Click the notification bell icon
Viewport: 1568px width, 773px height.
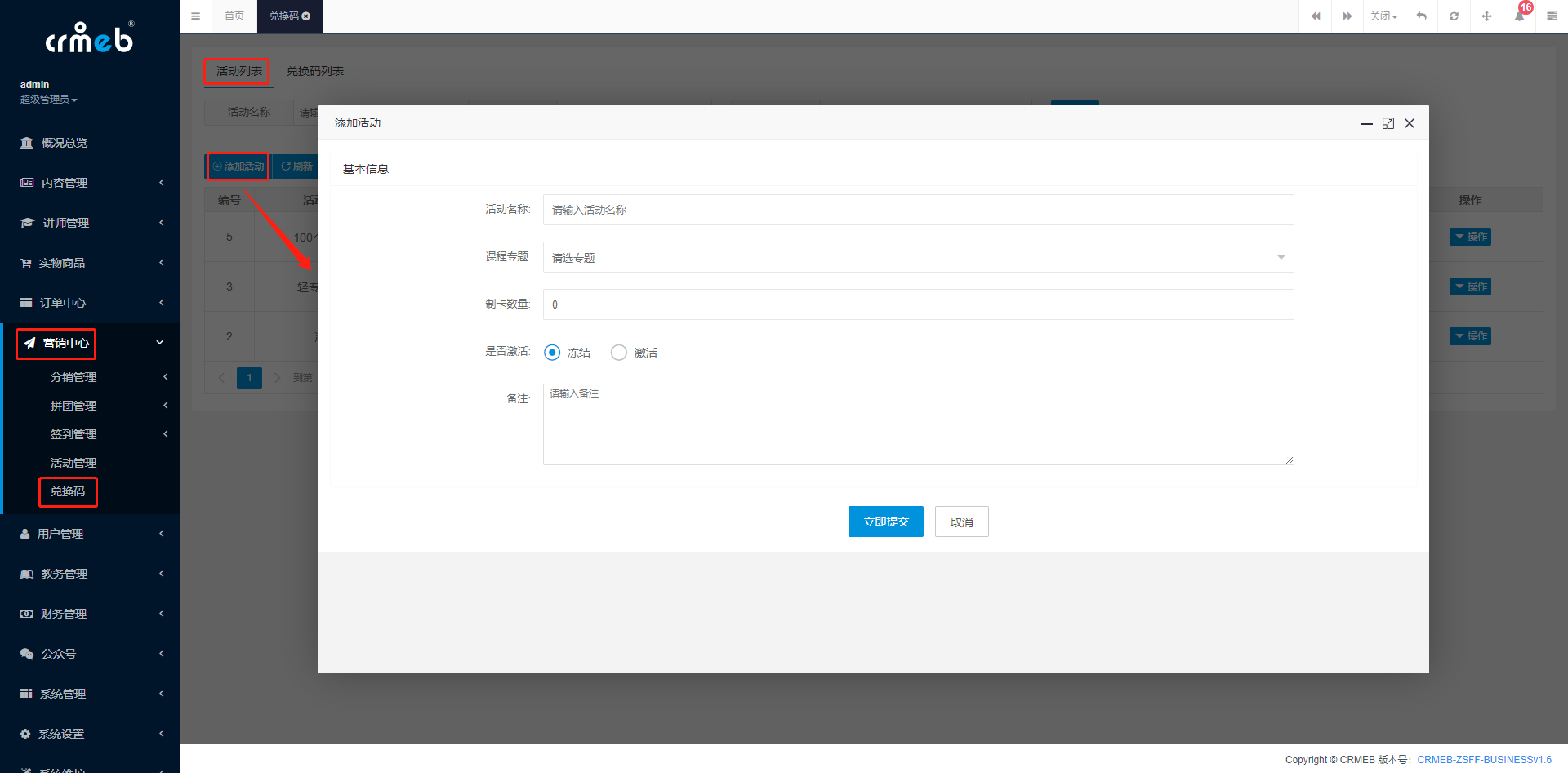tap(1519, 16)
